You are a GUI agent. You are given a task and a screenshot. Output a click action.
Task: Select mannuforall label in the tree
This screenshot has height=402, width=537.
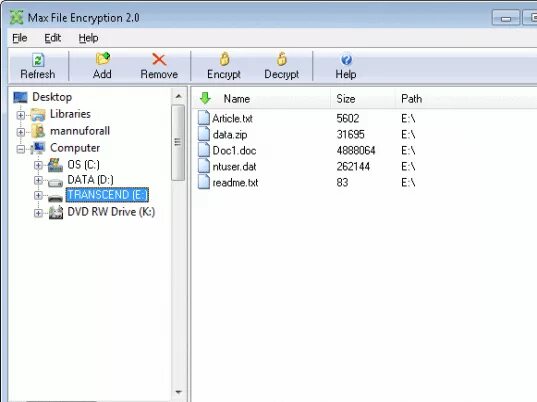(x=80, y=131)
